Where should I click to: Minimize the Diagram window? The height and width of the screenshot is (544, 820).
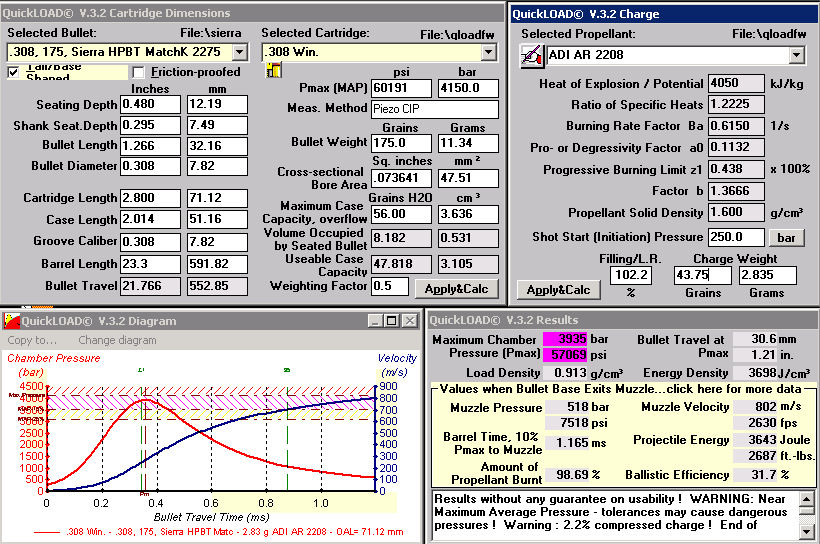pos(374,321)
